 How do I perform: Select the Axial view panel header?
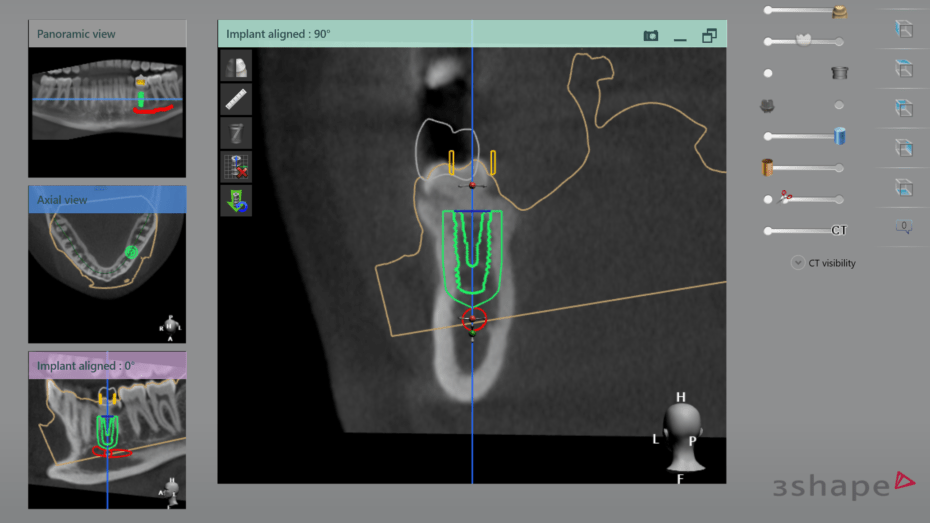(x=107, y=199)
